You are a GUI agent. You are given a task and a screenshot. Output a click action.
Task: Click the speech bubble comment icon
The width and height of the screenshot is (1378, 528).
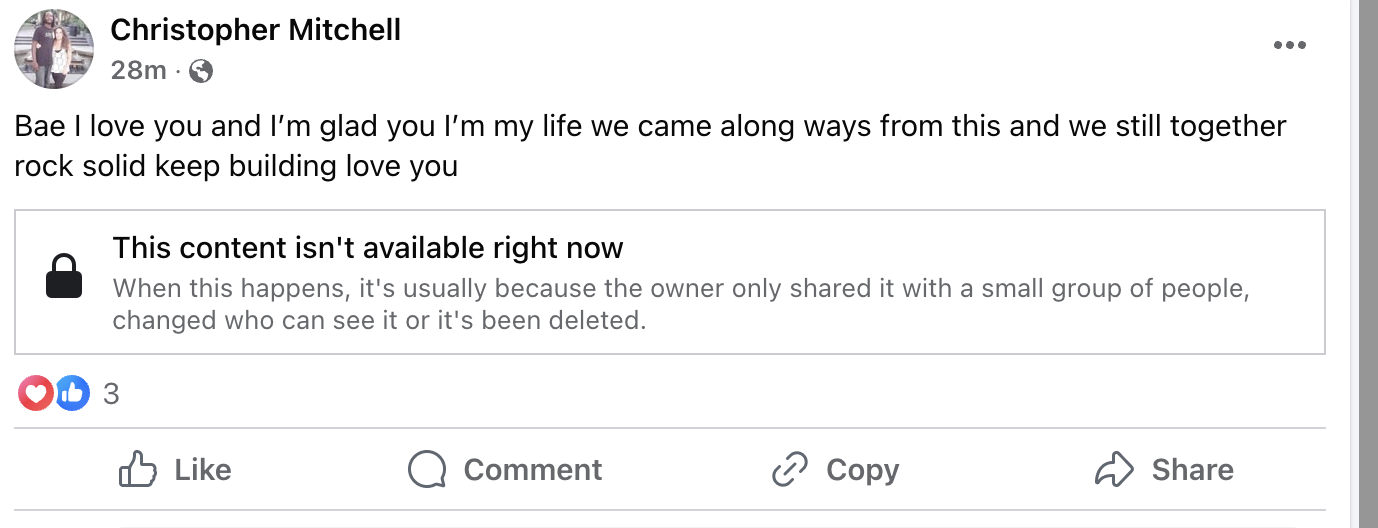click(427, 469)
